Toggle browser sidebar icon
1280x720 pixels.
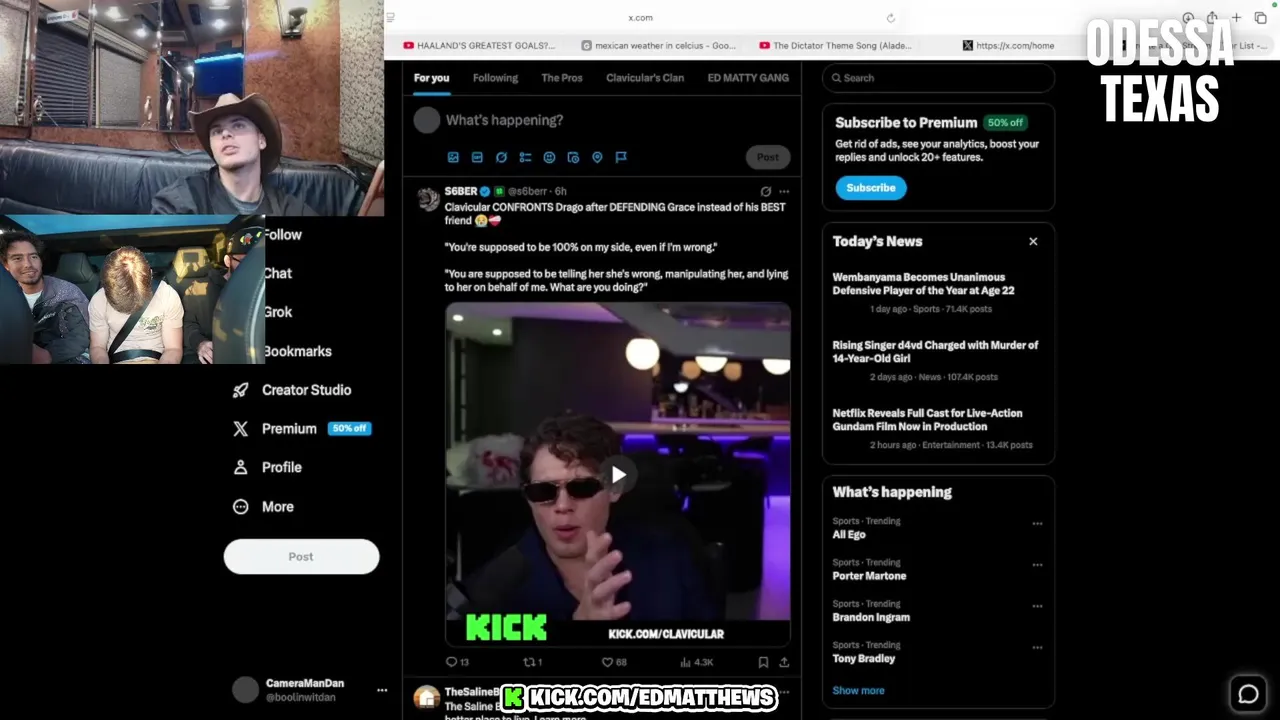pyautogui.click(x=390, y=17)
